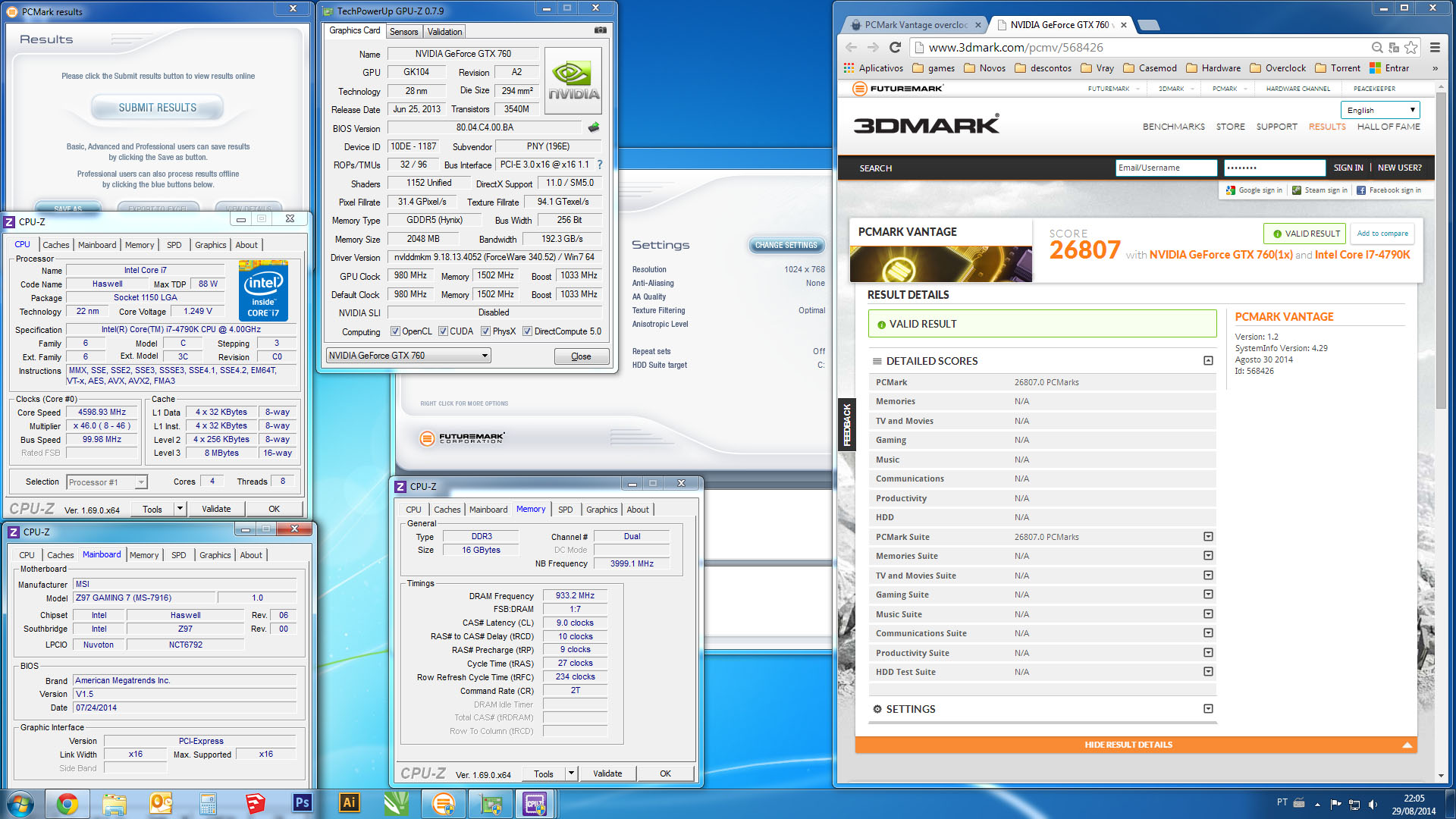This screenshot has height=819, width=1456.
Task: Open Photoshop from the taskbar
Action: (x=303, y=804)
